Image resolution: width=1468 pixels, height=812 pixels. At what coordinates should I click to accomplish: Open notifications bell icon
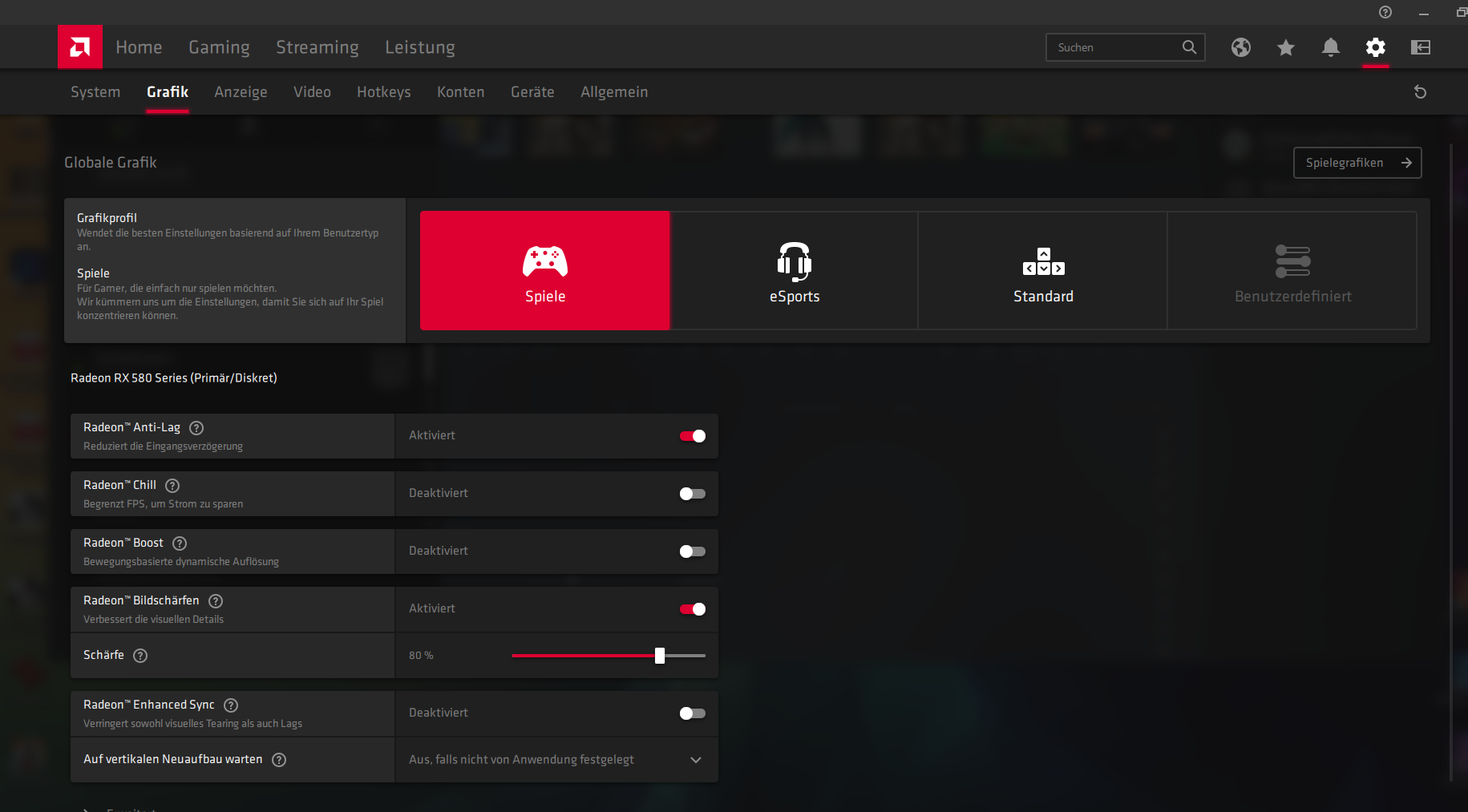1331,47
